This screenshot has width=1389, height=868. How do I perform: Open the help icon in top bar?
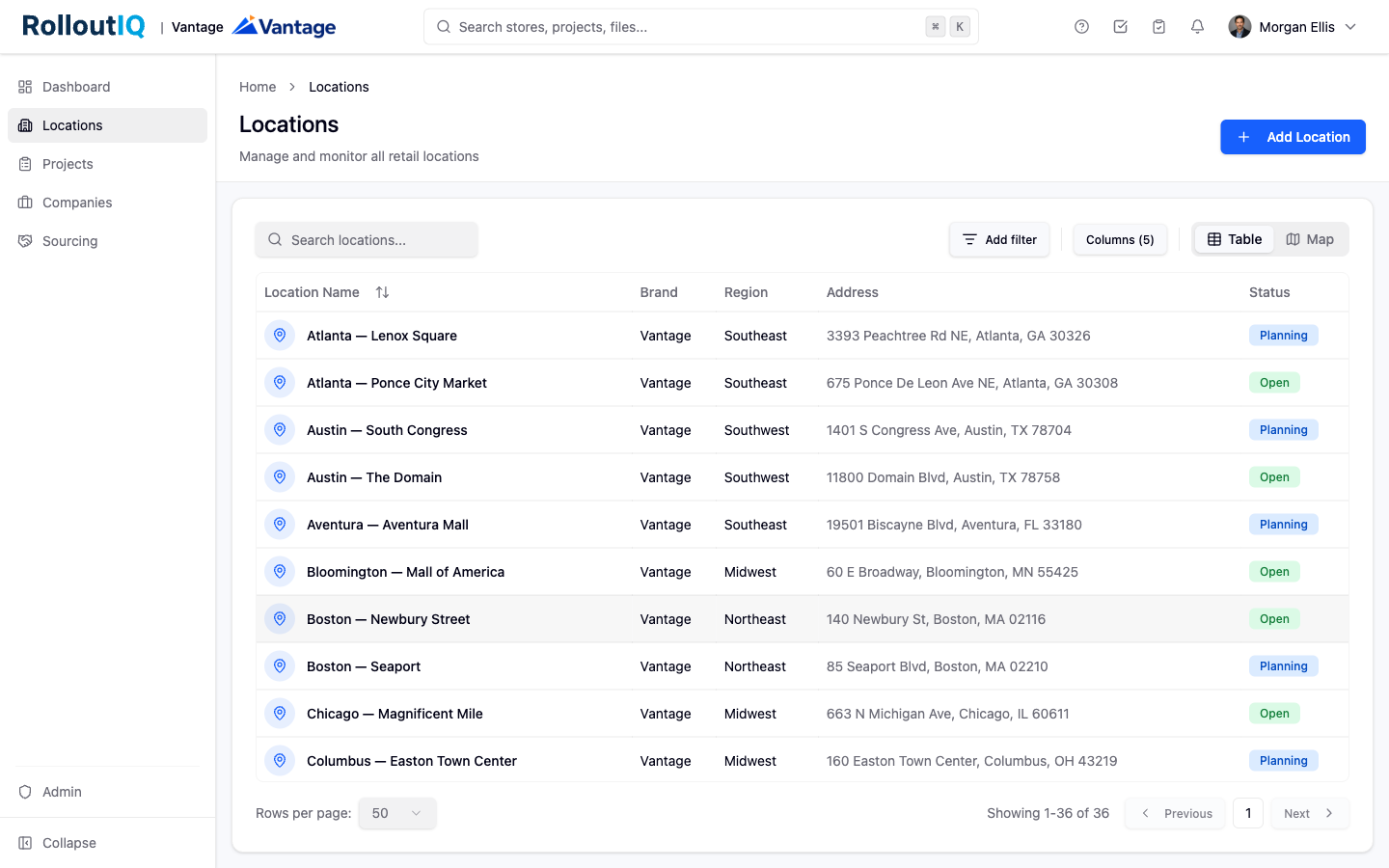(x=1081, y=27)
